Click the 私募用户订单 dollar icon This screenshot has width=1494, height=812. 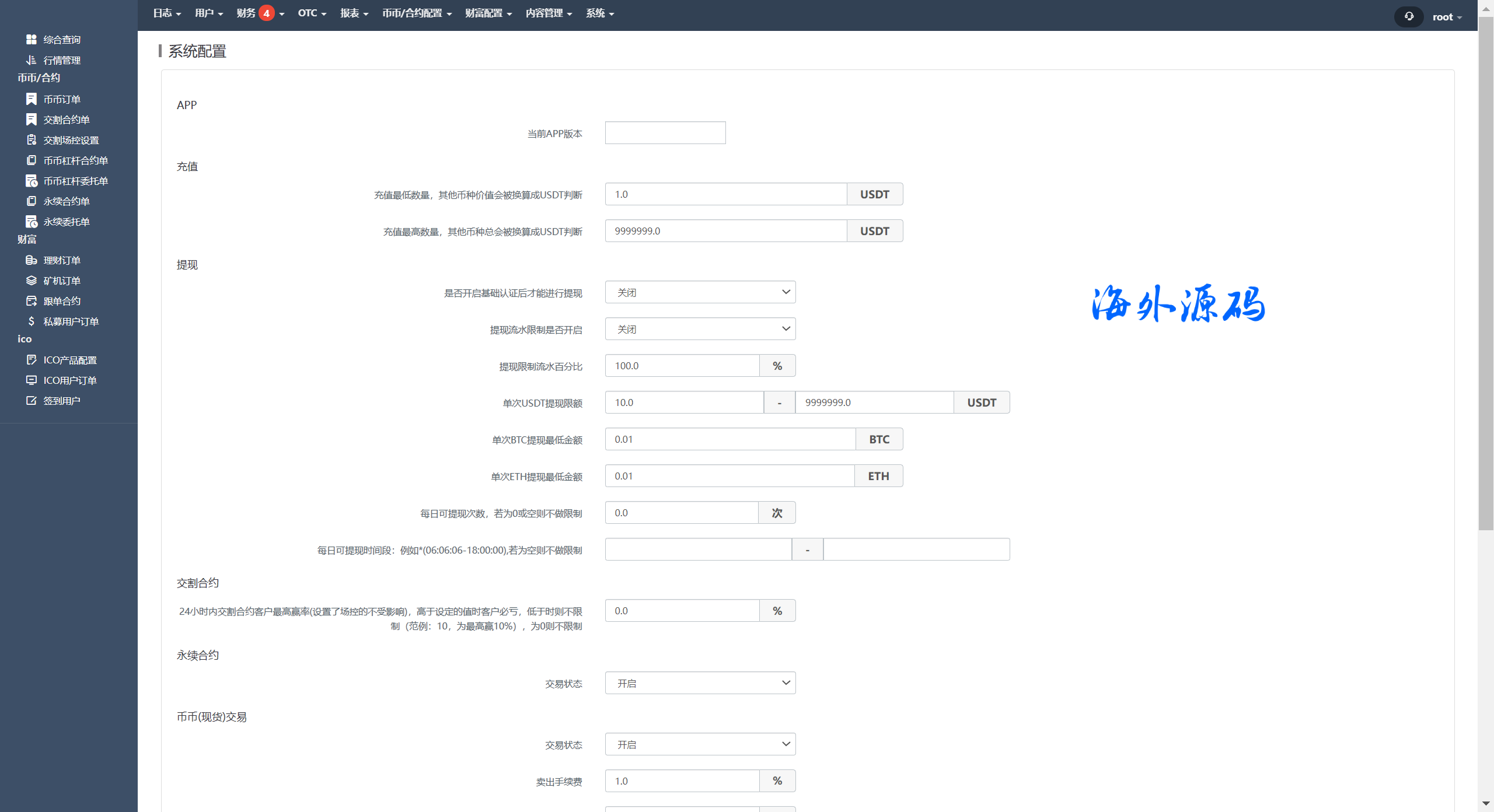point(32,321)
